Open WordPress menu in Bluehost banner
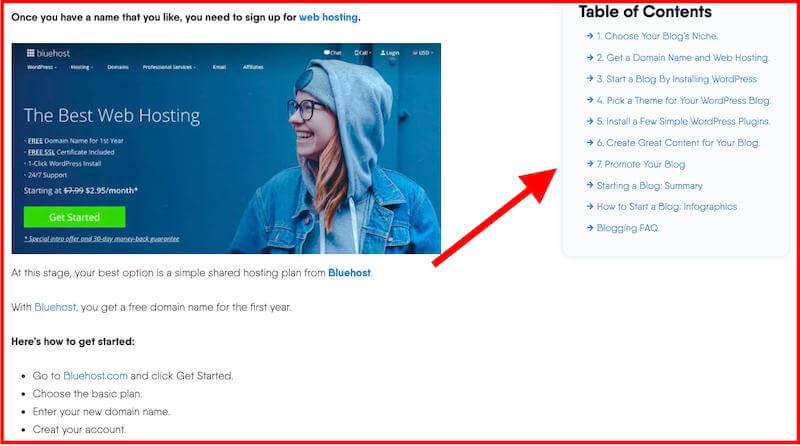This screenshot has width=800, height=446. click(x=41, y=67)
